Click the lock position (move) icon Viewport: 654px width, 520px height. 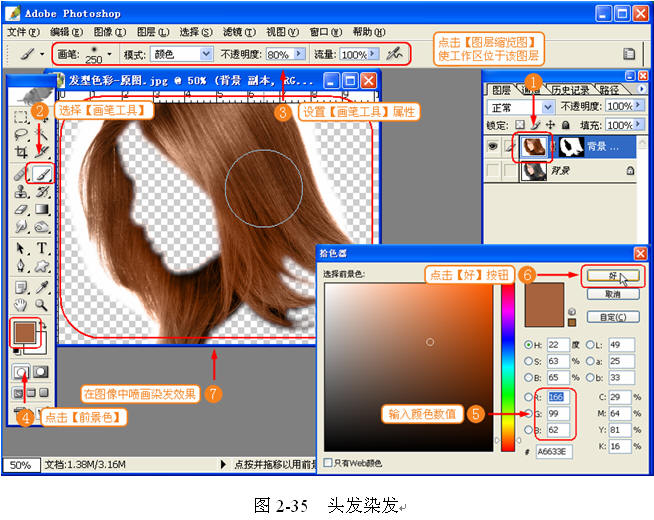pyautogui.click(x=551, y=124)
